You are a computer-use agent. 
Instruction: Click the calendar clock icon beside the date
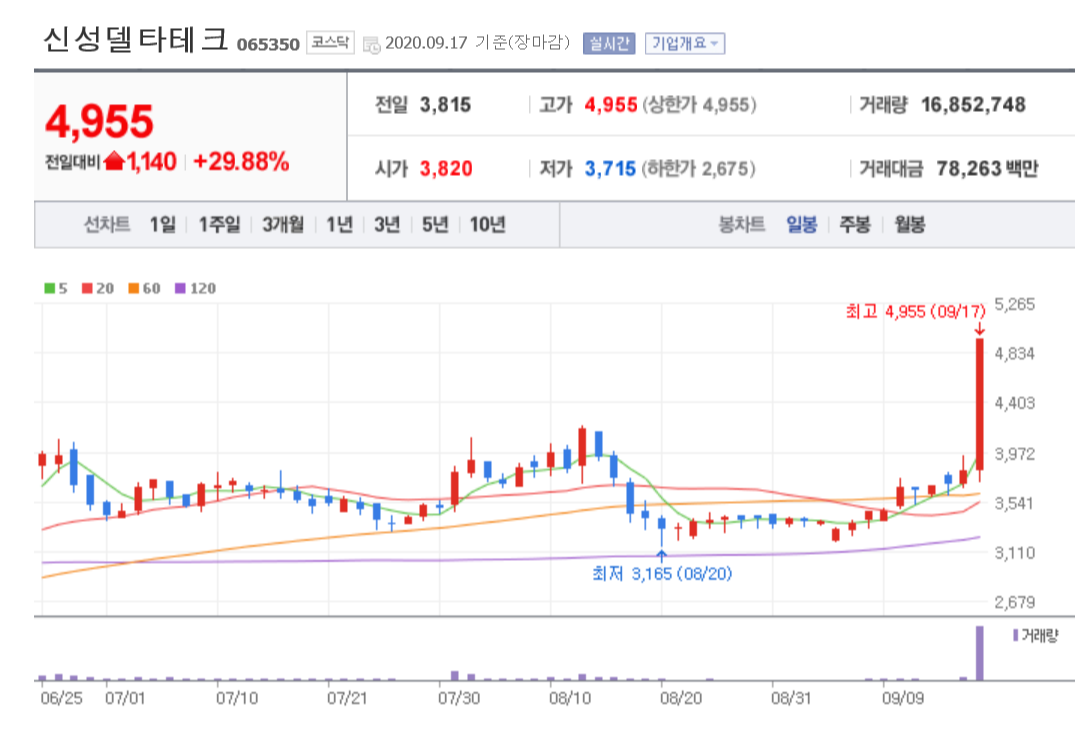coord(372,45)
